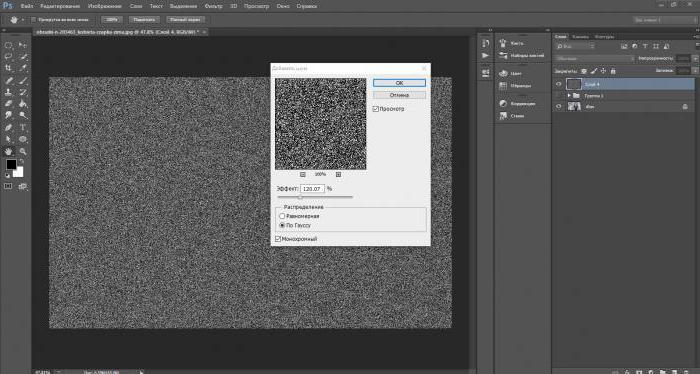The image size is (700, 374).
Task: Lock transparent pixels of layer
Action: 584,71
